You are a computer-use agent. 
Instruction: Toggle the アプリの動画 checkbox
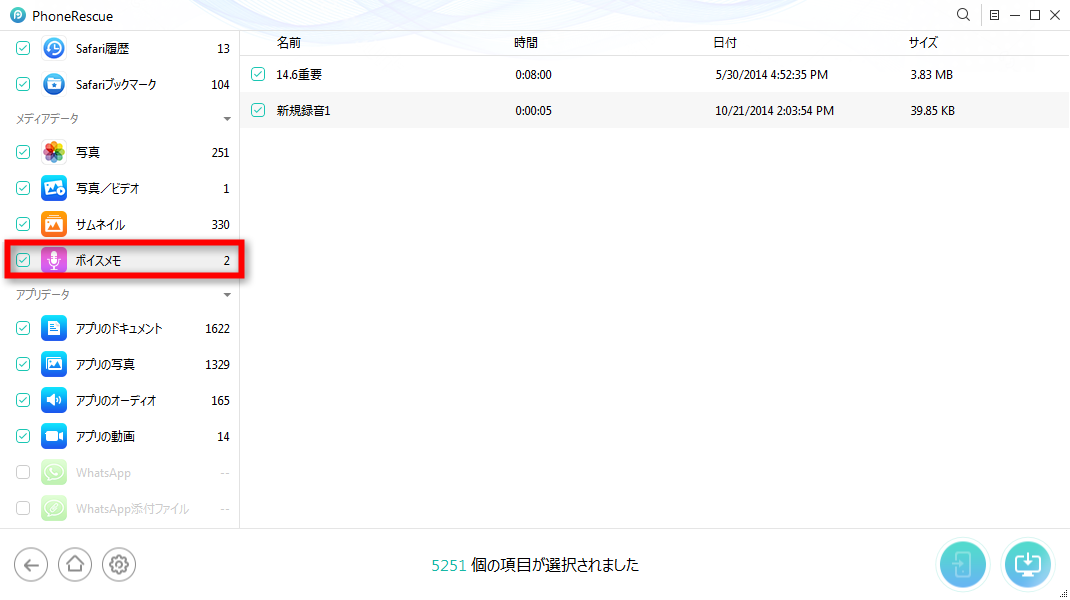(23, 436)
